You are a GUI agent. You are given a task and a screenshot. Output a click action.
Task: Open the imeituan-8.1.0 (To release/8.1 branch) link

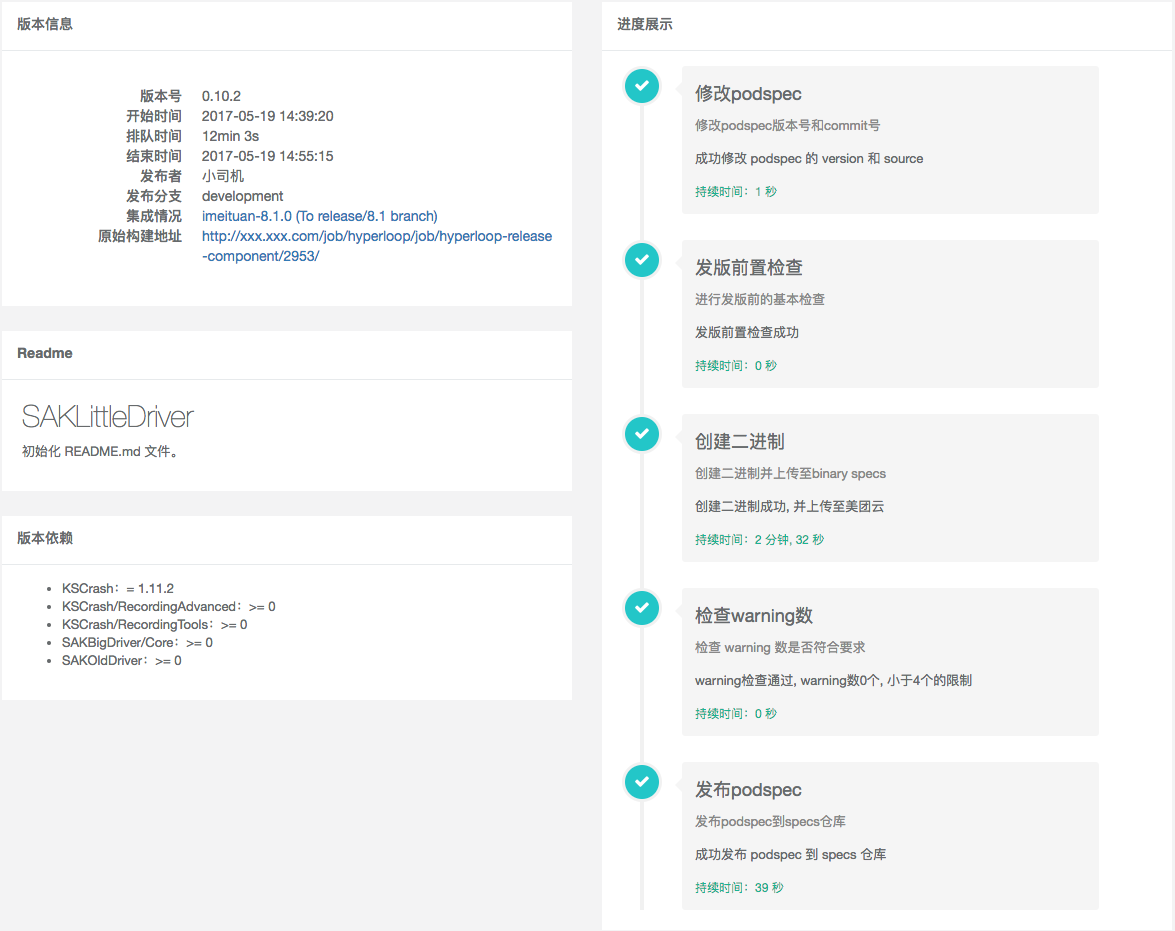pos(319,216)
